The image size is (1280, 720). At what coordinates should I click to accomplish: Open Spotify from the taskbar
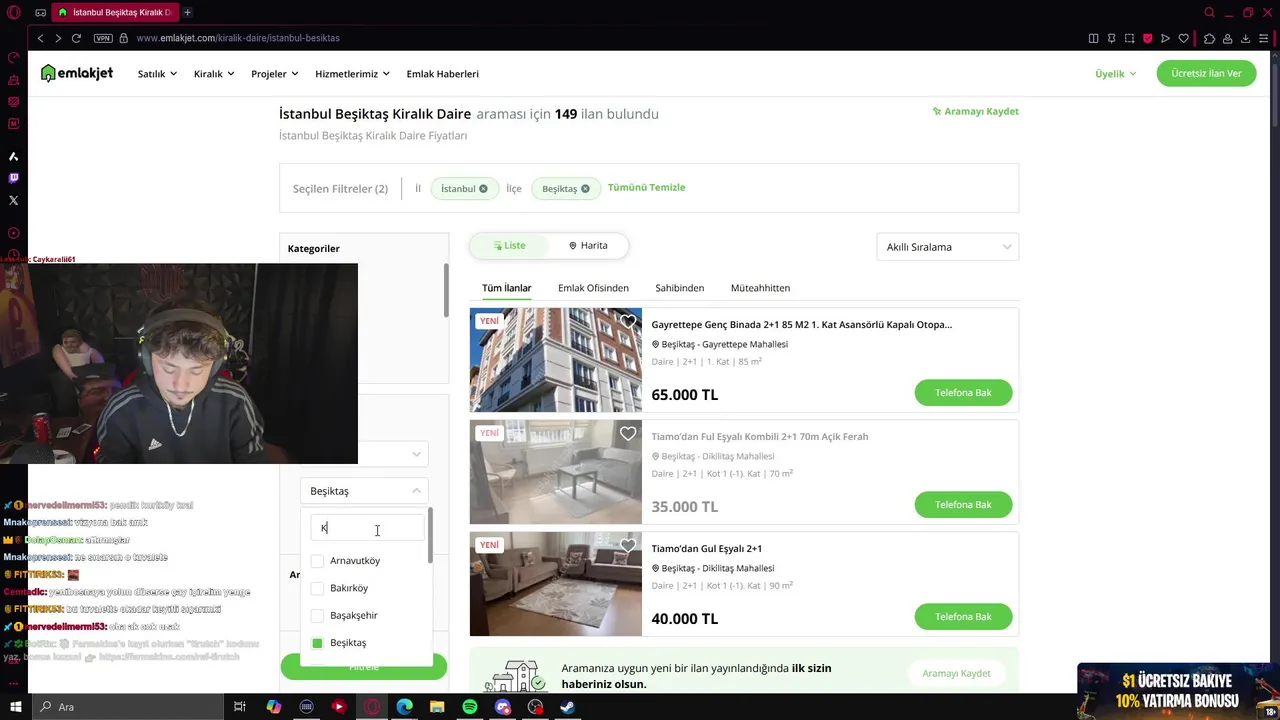pos(470,707)
